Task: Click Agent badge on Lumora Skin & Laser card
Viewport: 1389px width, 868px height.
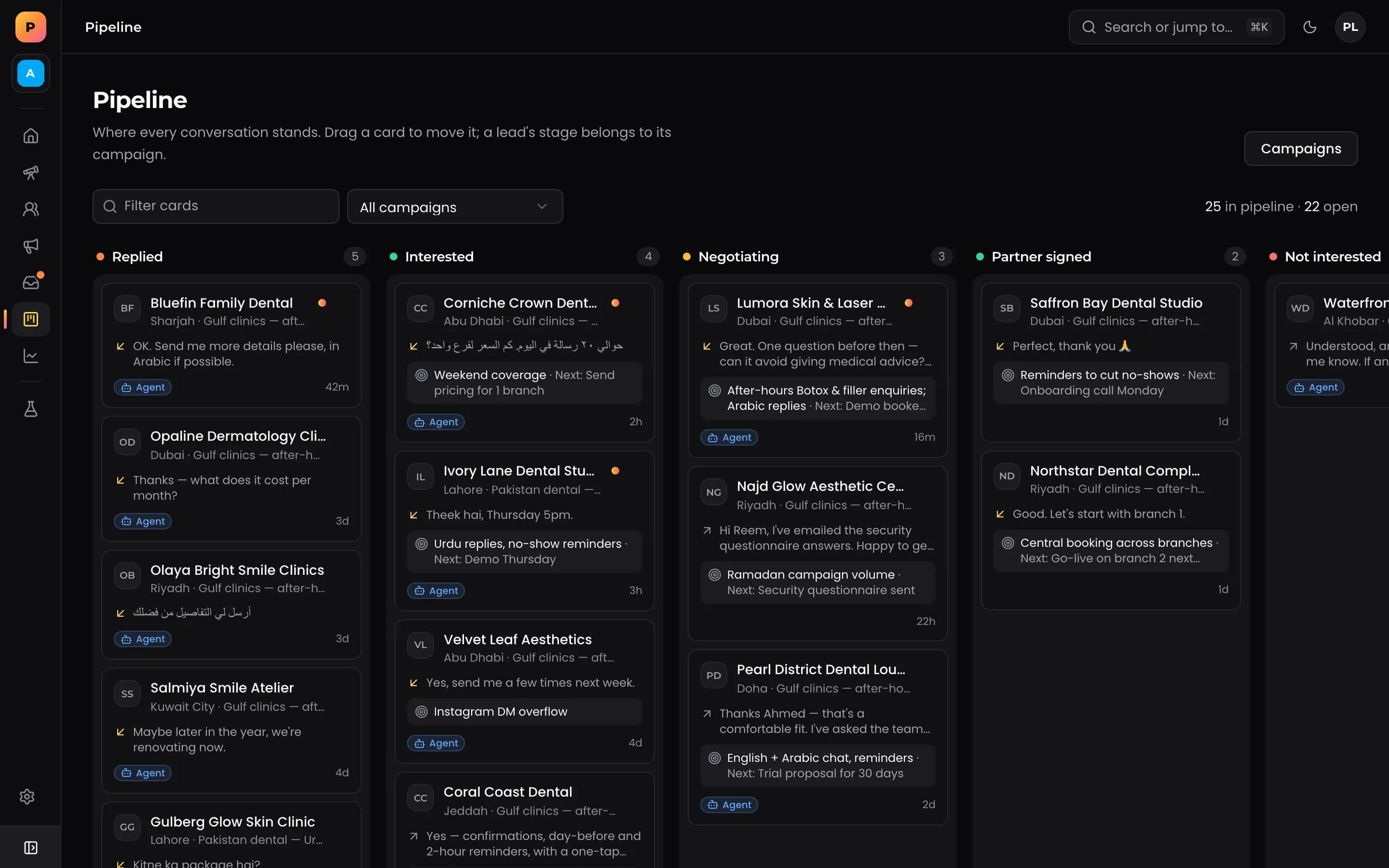Action: point(729,437)
